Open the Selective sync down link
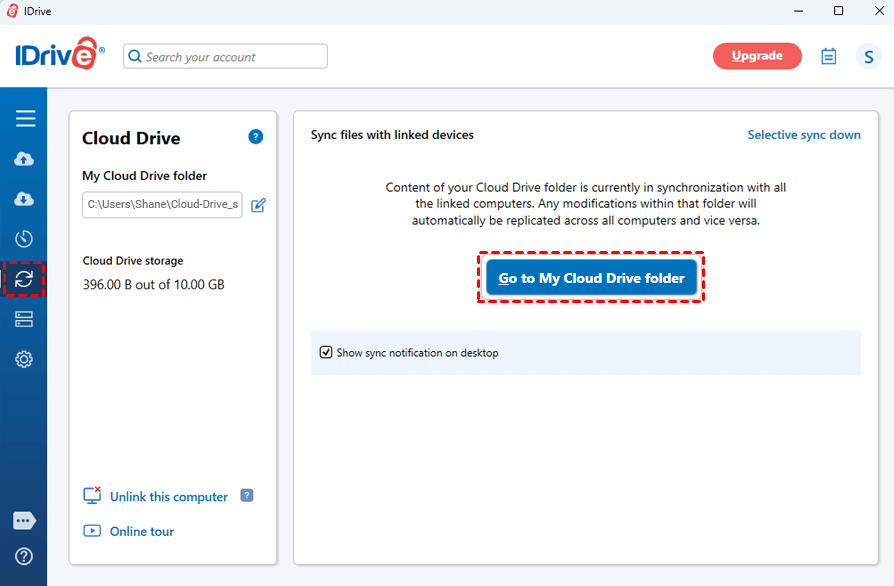Image resolution: width=894 pixels, height=586 pixels. pos(803,135)
